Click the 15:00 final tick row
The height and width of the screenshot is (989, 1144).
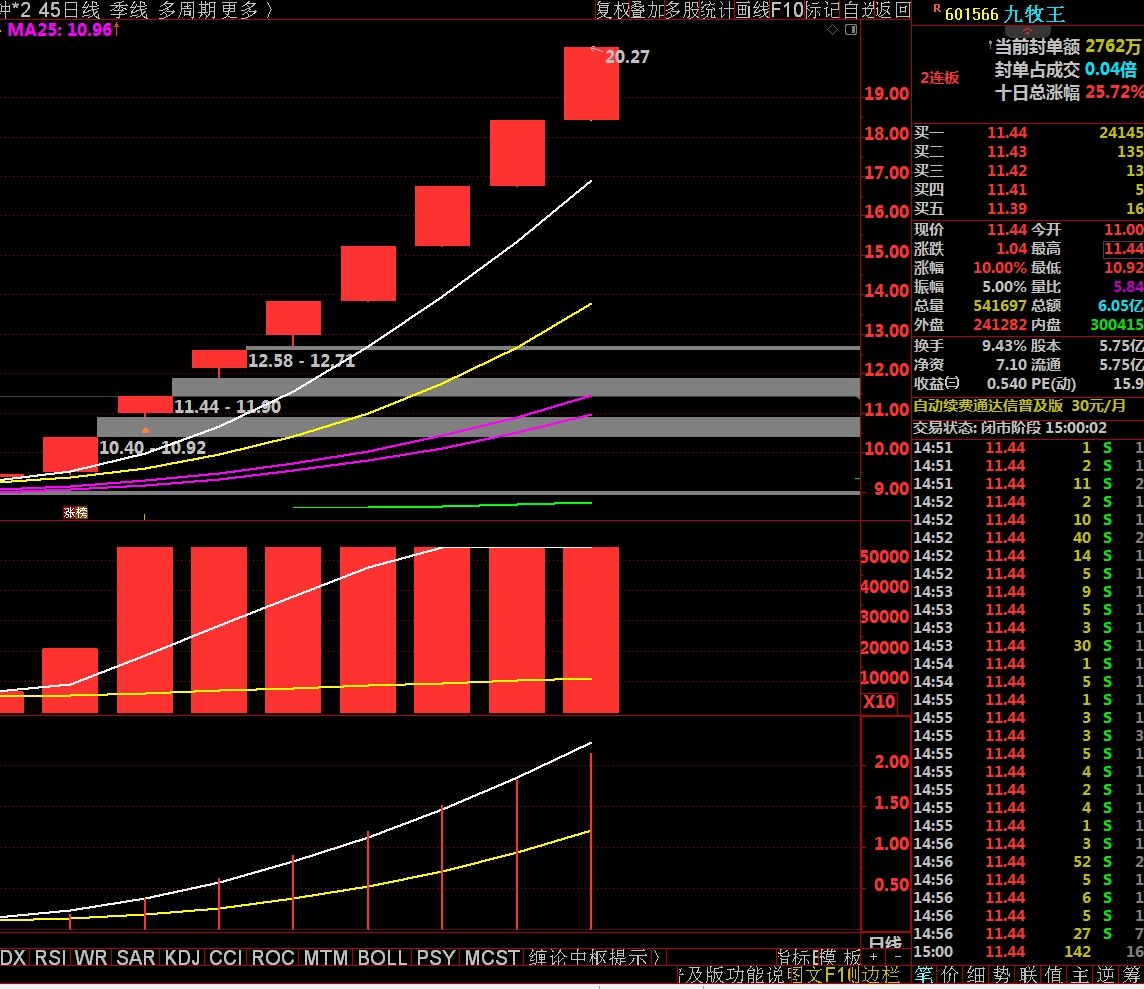point(1028,952)
